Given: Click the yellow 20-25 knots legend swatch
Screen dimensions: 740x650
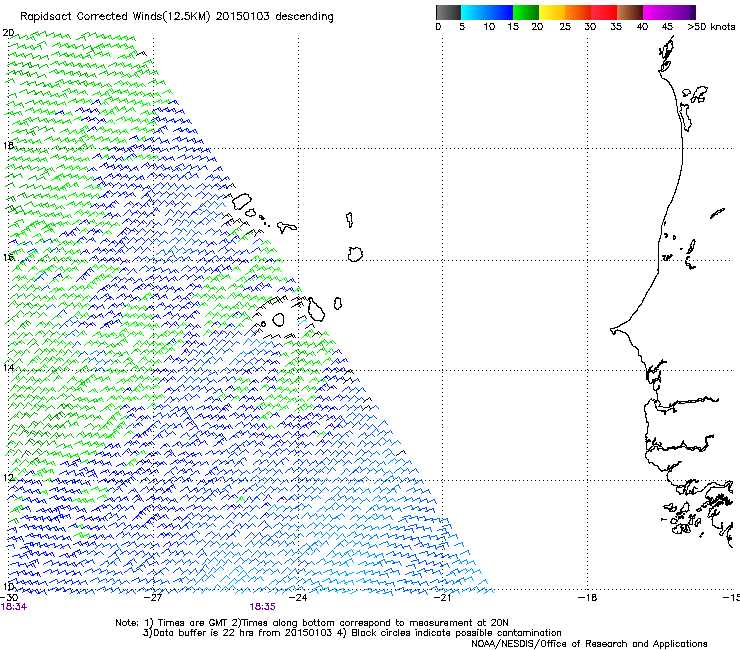Looking at the screenshot, I should (x=552, y=12).
